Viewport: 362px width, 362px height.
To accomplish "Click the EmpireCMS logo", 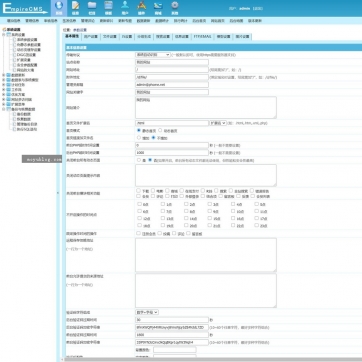I will click(25, 8).
